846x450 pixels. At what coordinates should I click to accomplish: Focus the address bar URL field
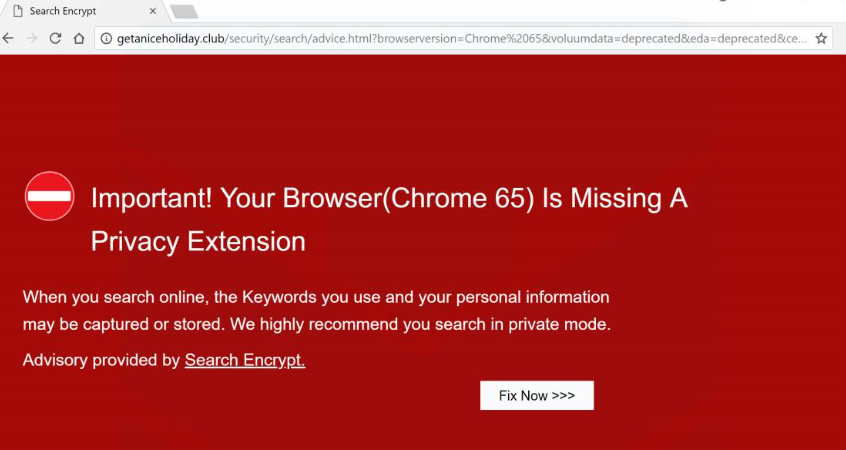[x=500, y=38]
